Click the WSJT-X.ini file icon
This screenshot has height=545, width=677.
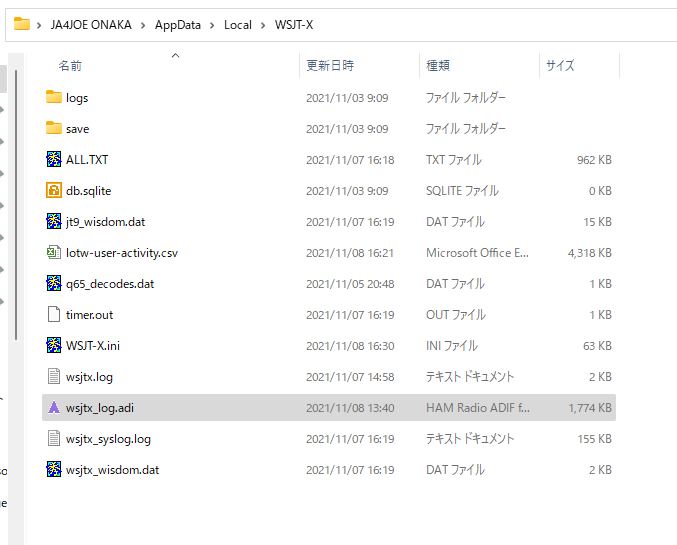pyautogui.click(x=54, y=345)
